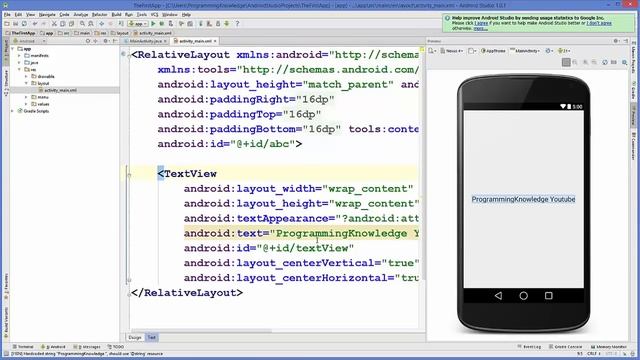Click the Project panel gear settings icon
This screenshot has width=640, height=360.
click(105, 41)
